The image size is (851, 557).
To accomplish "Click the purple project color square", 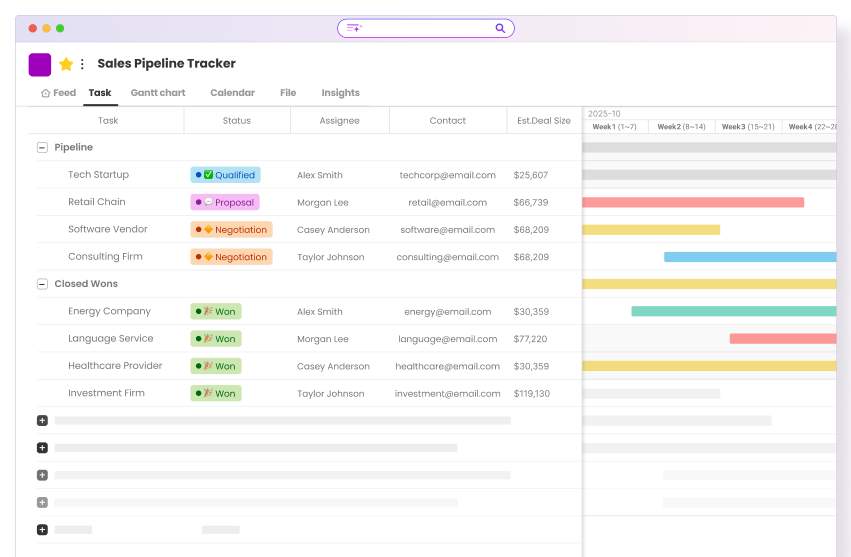I will (40, 65).
